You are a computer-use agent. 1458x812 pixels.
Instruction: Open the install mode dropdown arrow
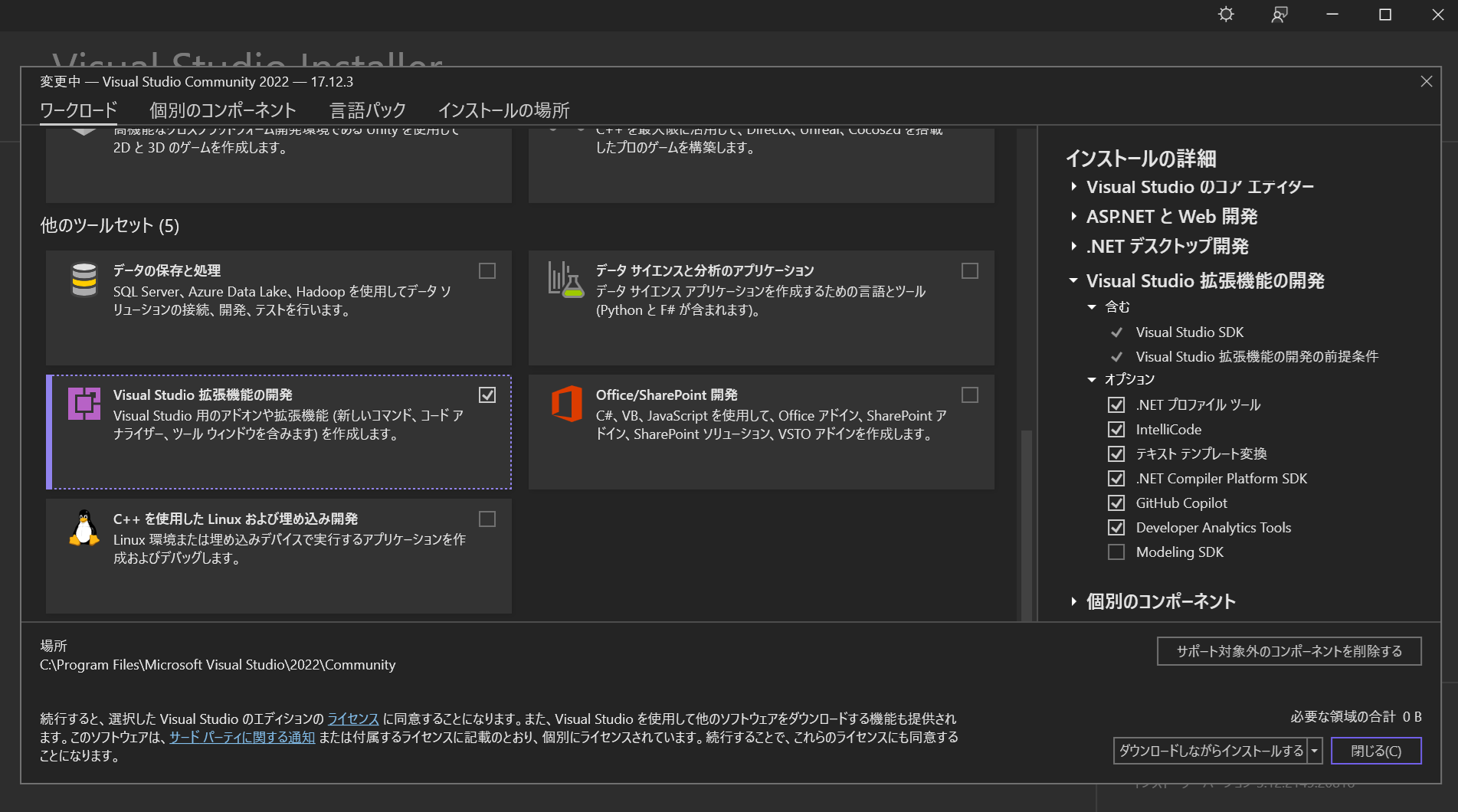[1315, 751]
